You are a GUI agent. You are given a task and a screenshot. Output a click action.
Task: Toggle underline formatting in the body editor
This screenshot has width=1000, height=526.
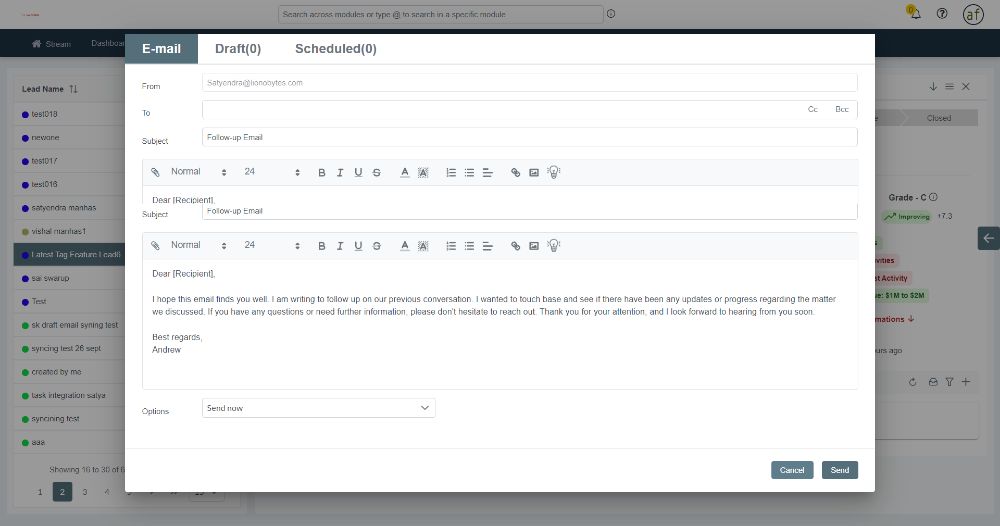358,245
